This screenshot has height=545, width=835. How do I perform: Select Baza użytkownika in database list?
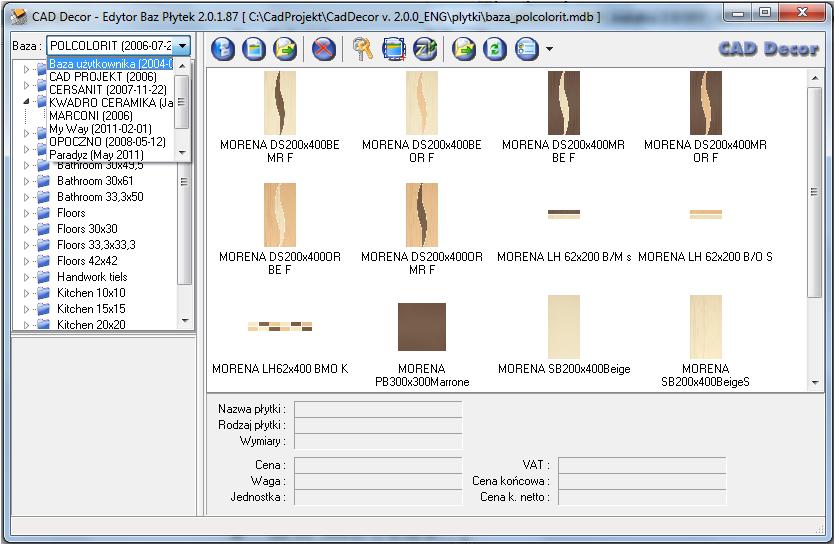[x=111, y=63]
